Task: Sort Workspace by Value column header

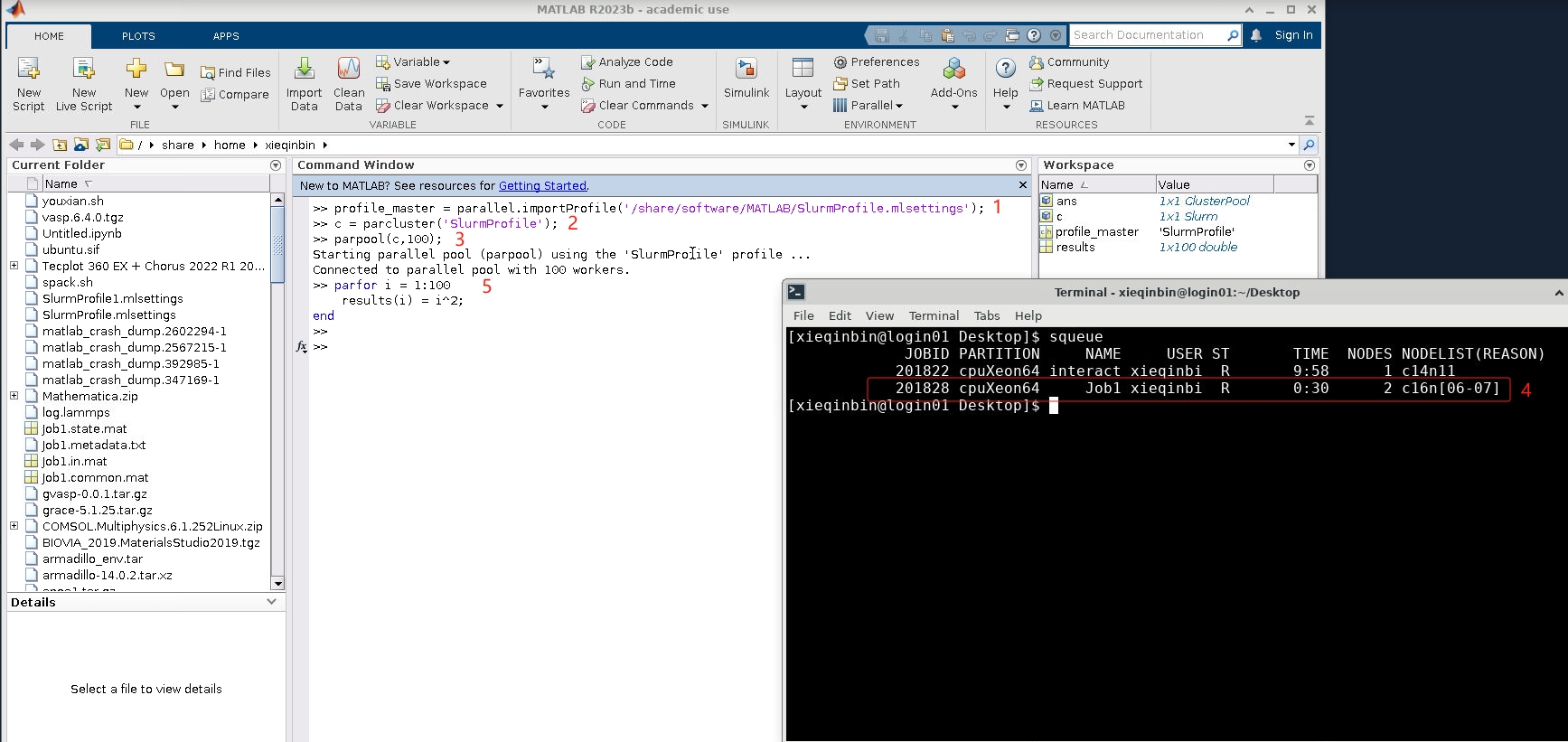Action: (1214, 184)
